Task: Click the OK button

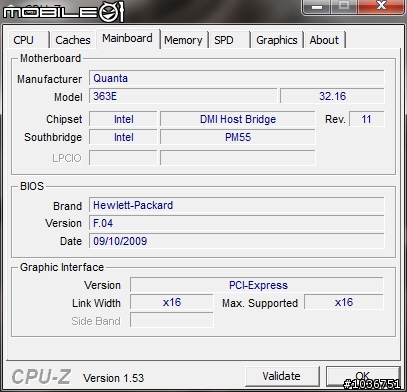Action: (363, 376)
